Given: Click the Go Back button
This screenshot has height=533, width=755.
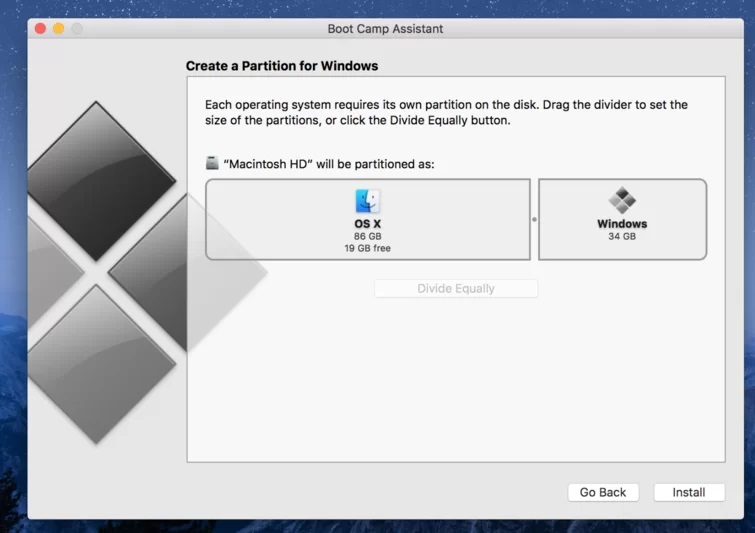Looking at the screenshot, I should click(x=603, y=492).
